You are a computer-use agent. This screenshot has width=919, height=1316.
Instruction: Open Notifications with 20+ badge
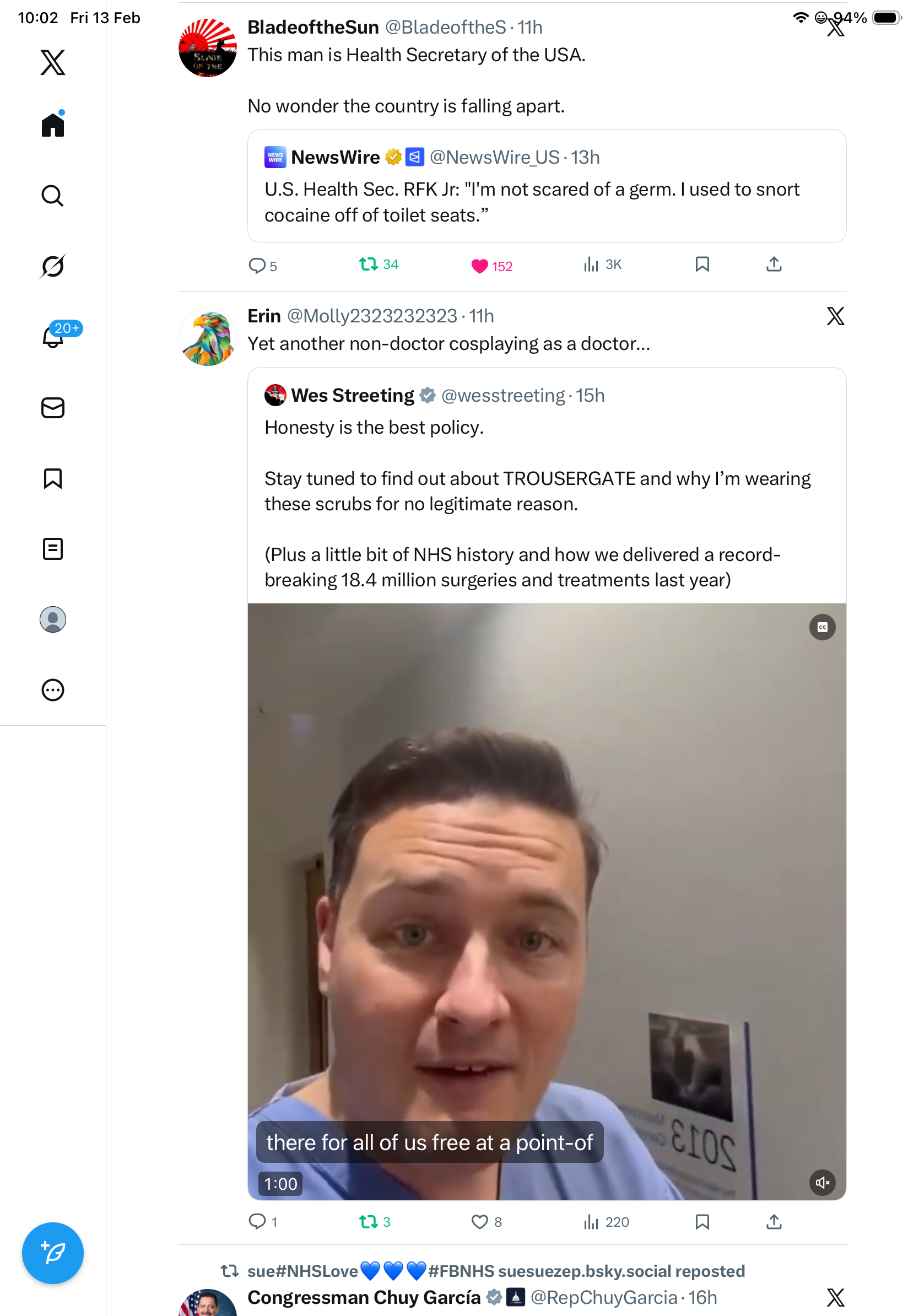53,337
